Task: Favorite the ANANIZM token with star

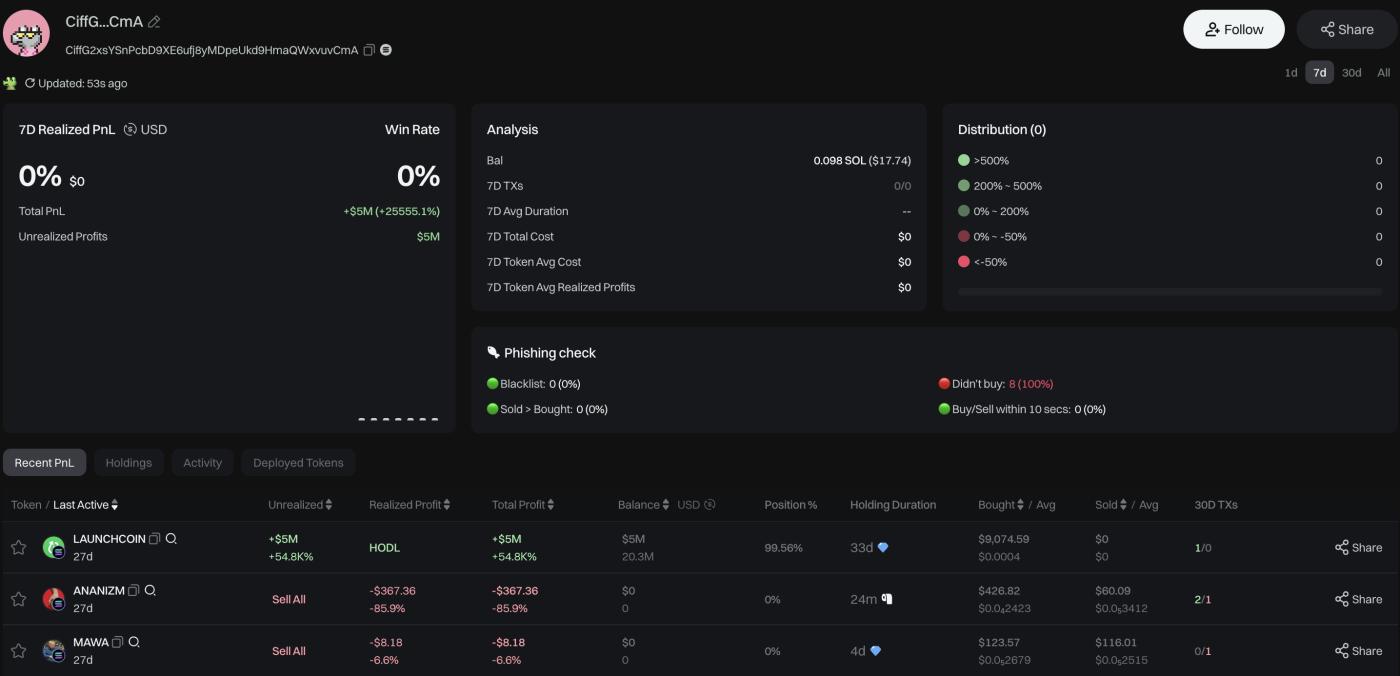Action: click(x=18, y=599)
